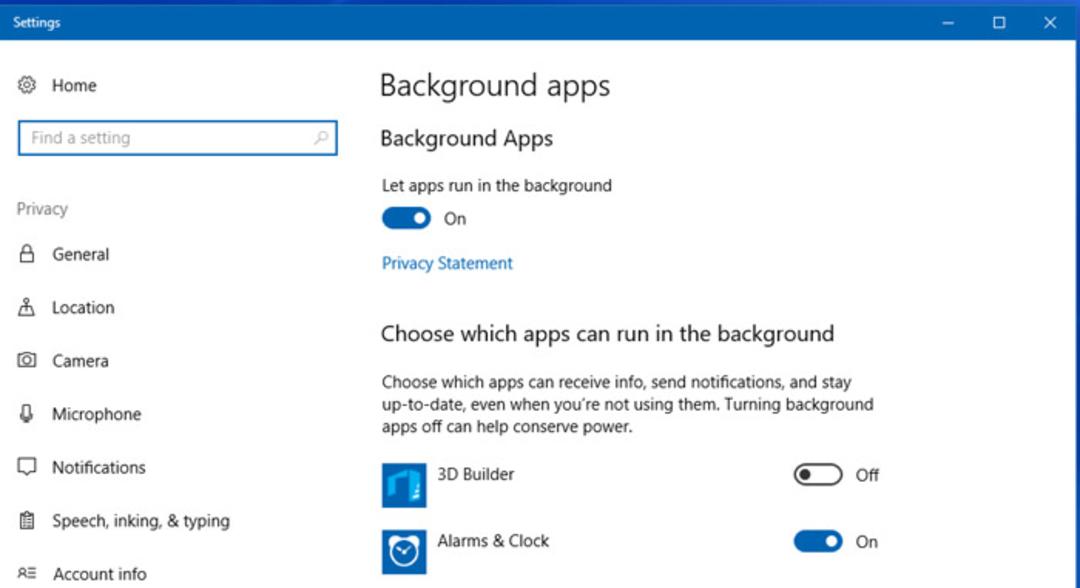Image resolution: width=1080 pixels, height=588 pixels.
Task: Click the Speech, inking, & typing clipboard icon
Action: tap(27, 521)
